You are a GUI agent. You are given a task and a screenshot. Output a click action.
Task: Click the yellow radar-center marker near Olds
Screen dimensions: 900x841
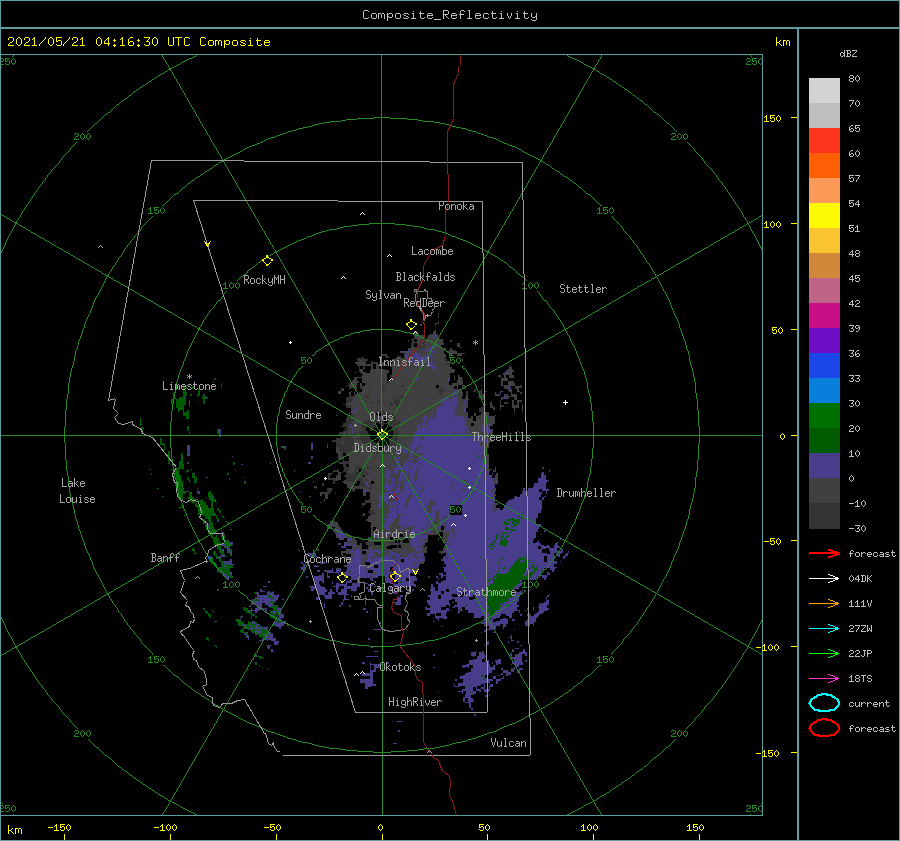(x=382, y=435)
